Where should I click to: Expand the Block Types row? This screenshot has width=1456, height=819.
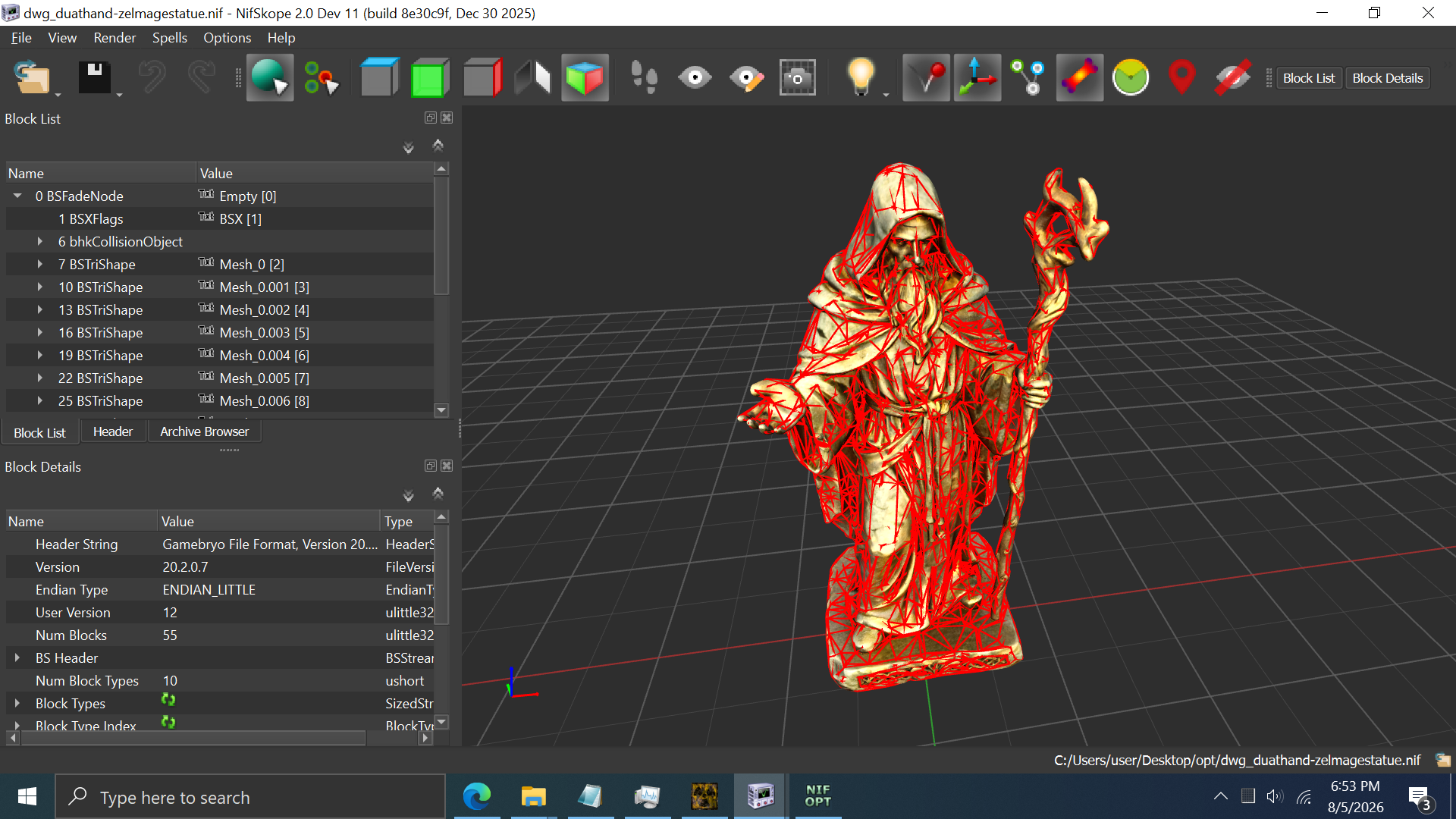click(17, 703)
